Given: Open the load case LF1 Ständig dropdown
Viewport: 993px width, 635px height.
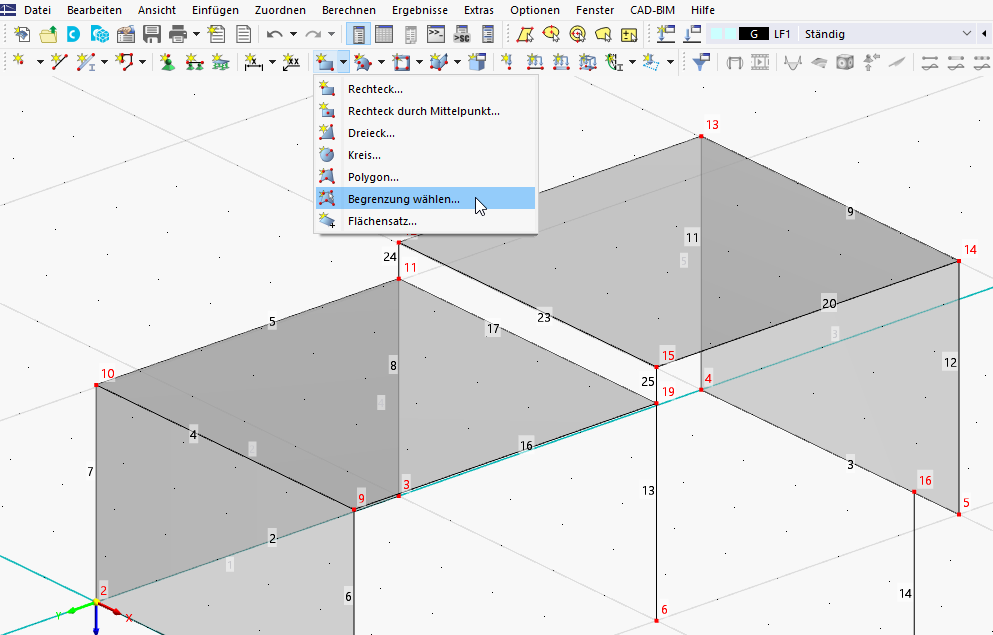Looking at the screenshot, I should tap(966, 34).
